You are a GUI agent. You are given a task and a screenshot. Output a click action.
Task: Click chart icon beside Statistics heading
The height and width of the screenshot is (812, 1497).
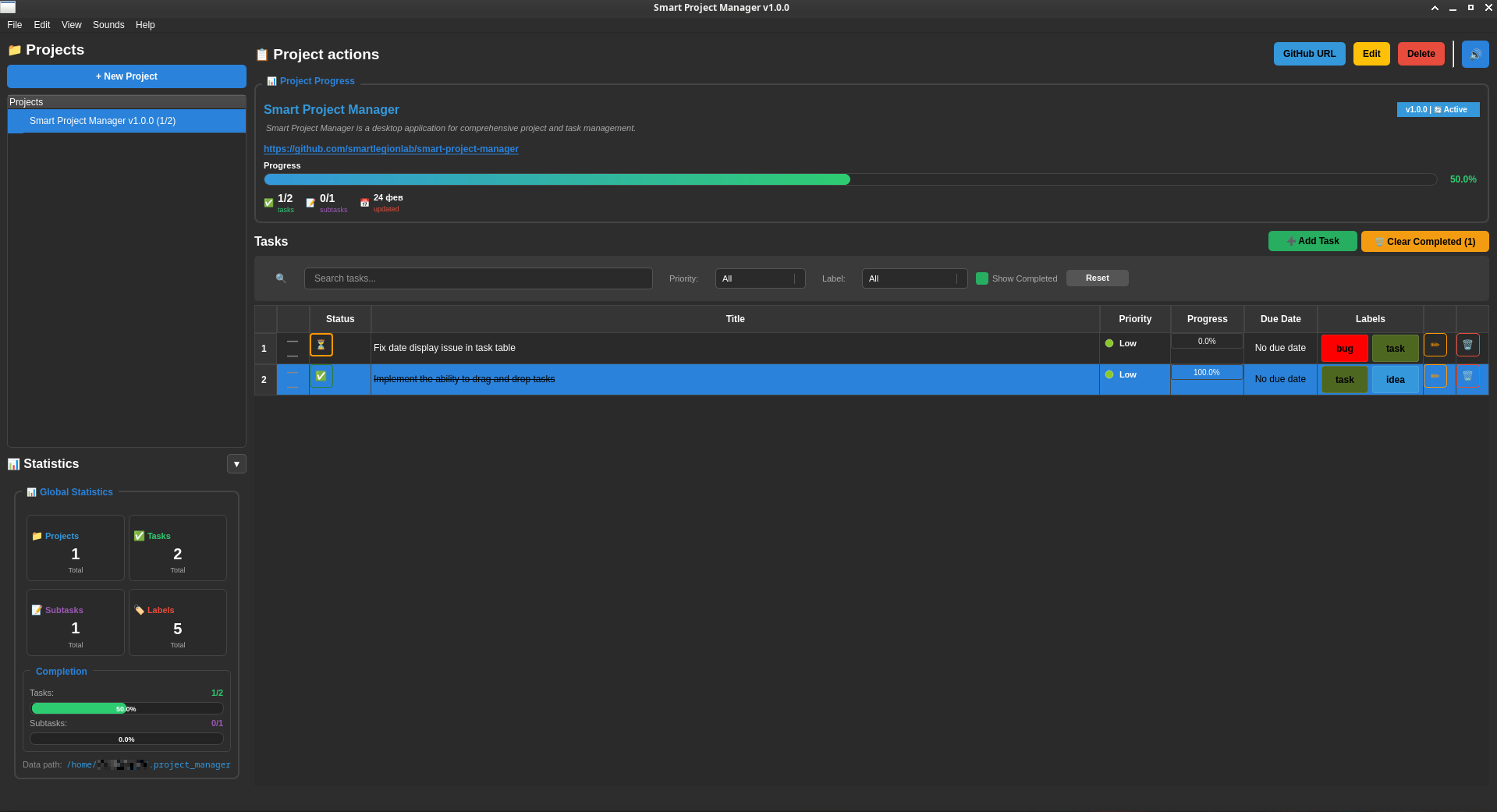[x=13, y=464]
